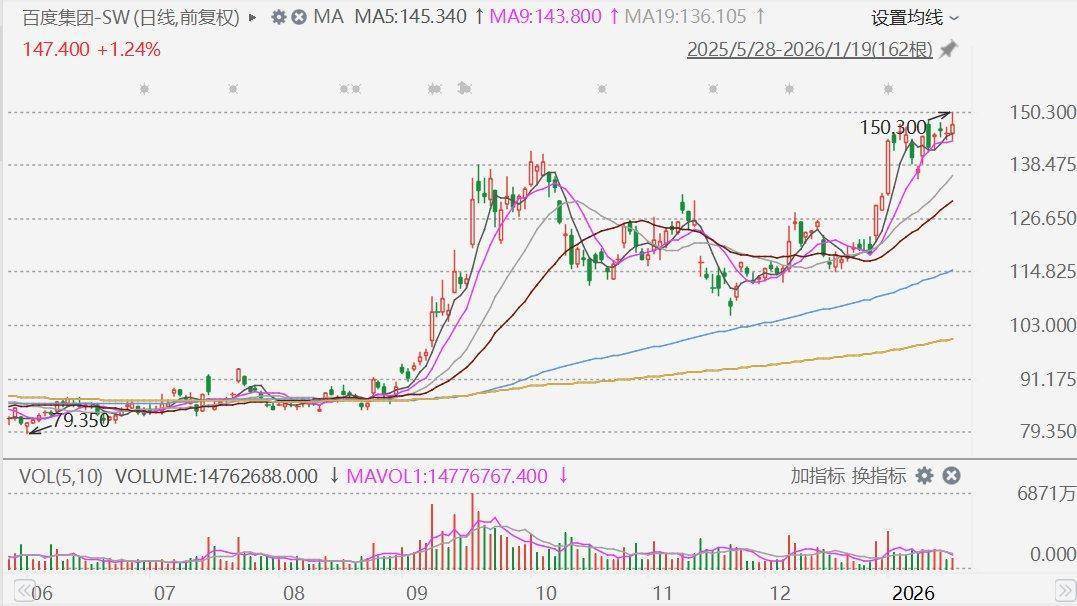This screenshot has width=1077, height=606.
Task: Close the VOL indicator panel
Action: pos(951,476)
